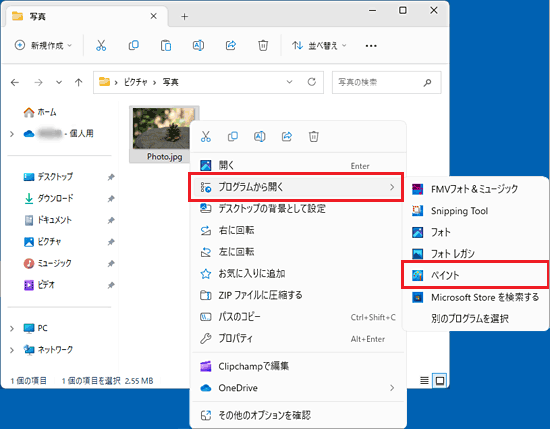Click the Copy icon in Explorer toolbar

[133, 46]
